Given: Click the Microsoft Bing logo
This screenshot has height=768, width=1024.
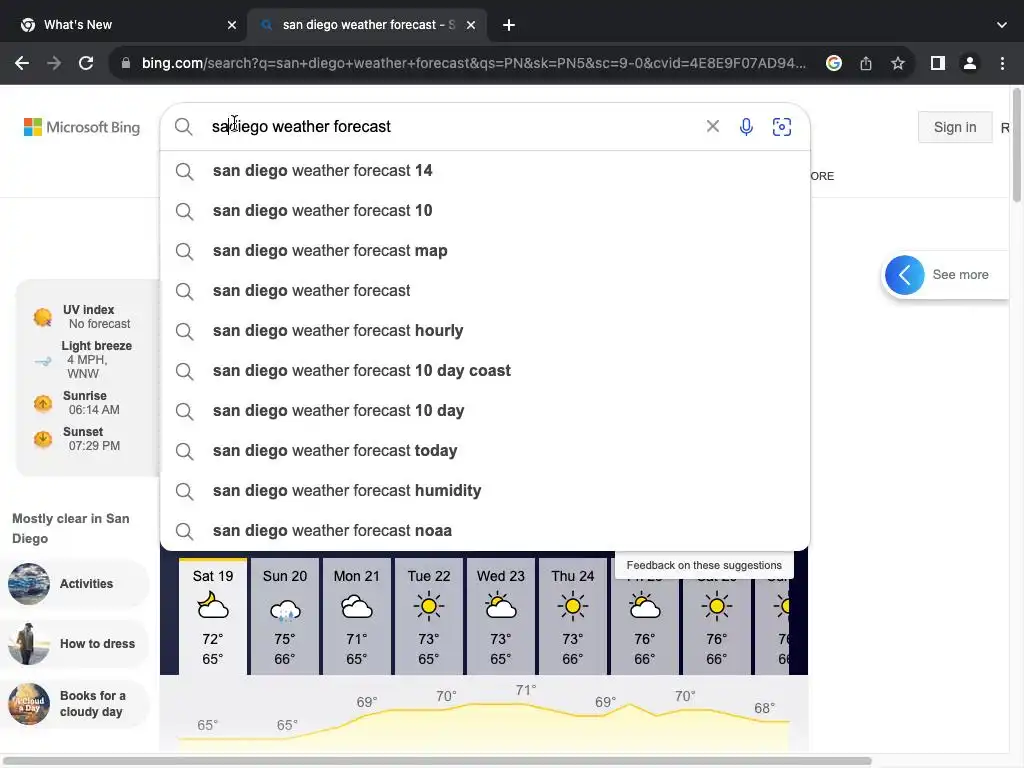Looking at the screenshot, I should pyautogui.click(x=82, y=127).
